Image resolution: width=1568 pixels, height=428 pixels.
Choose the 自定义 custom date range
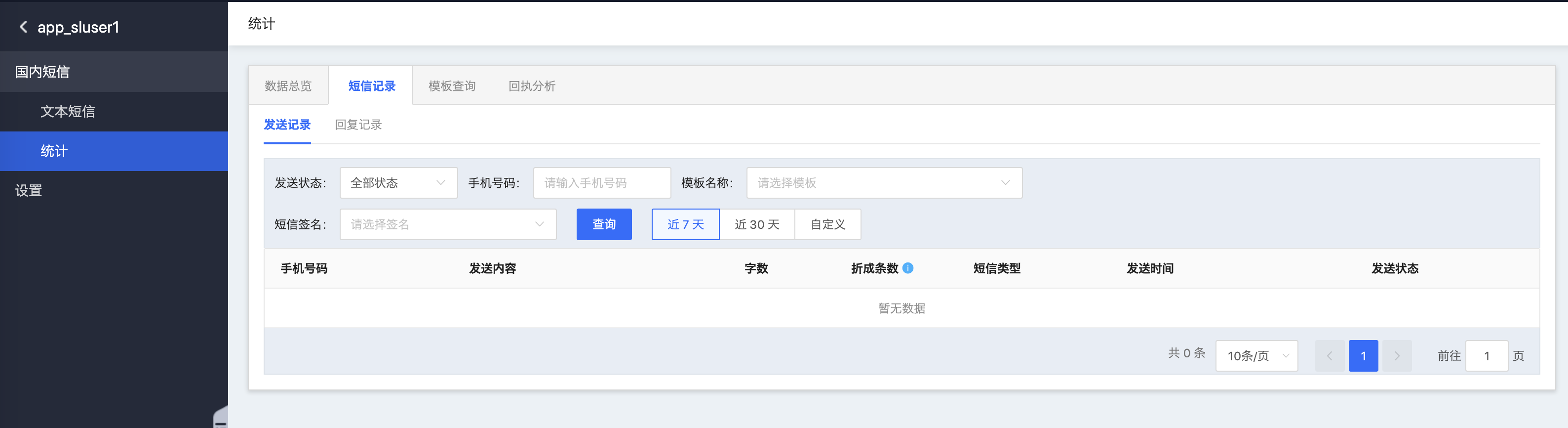coord(828,224)
